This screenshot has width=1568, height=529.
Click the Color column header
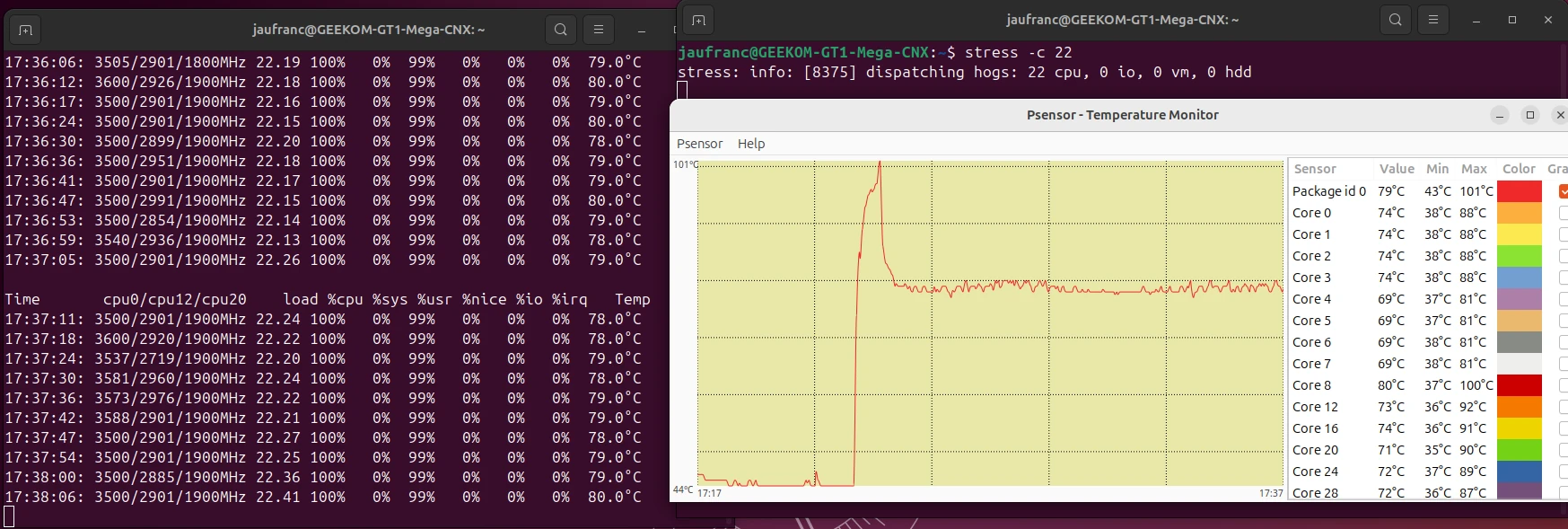tap(1519, 169)
